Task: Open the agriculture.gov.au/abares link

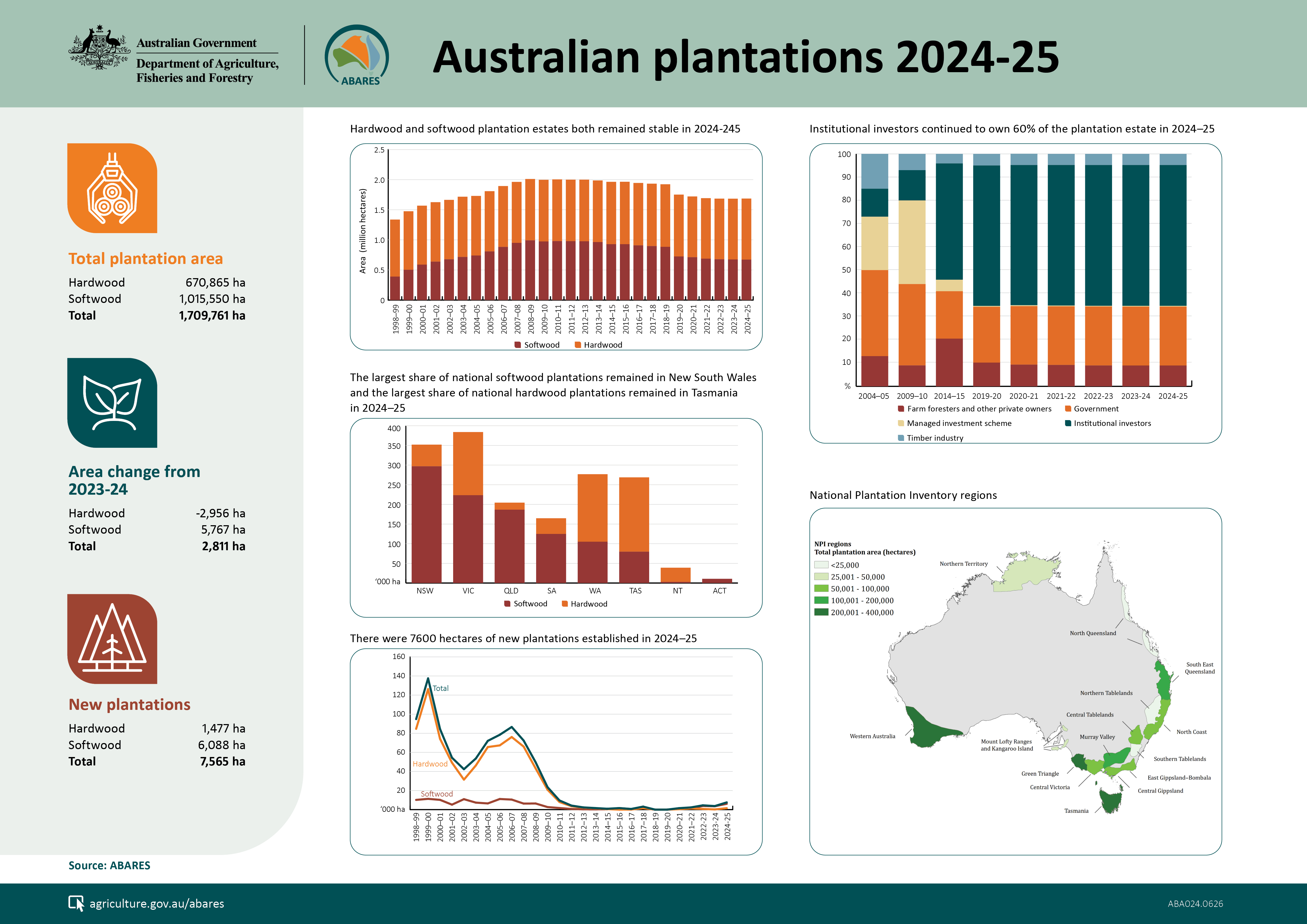Action: [x=156, y=903]
